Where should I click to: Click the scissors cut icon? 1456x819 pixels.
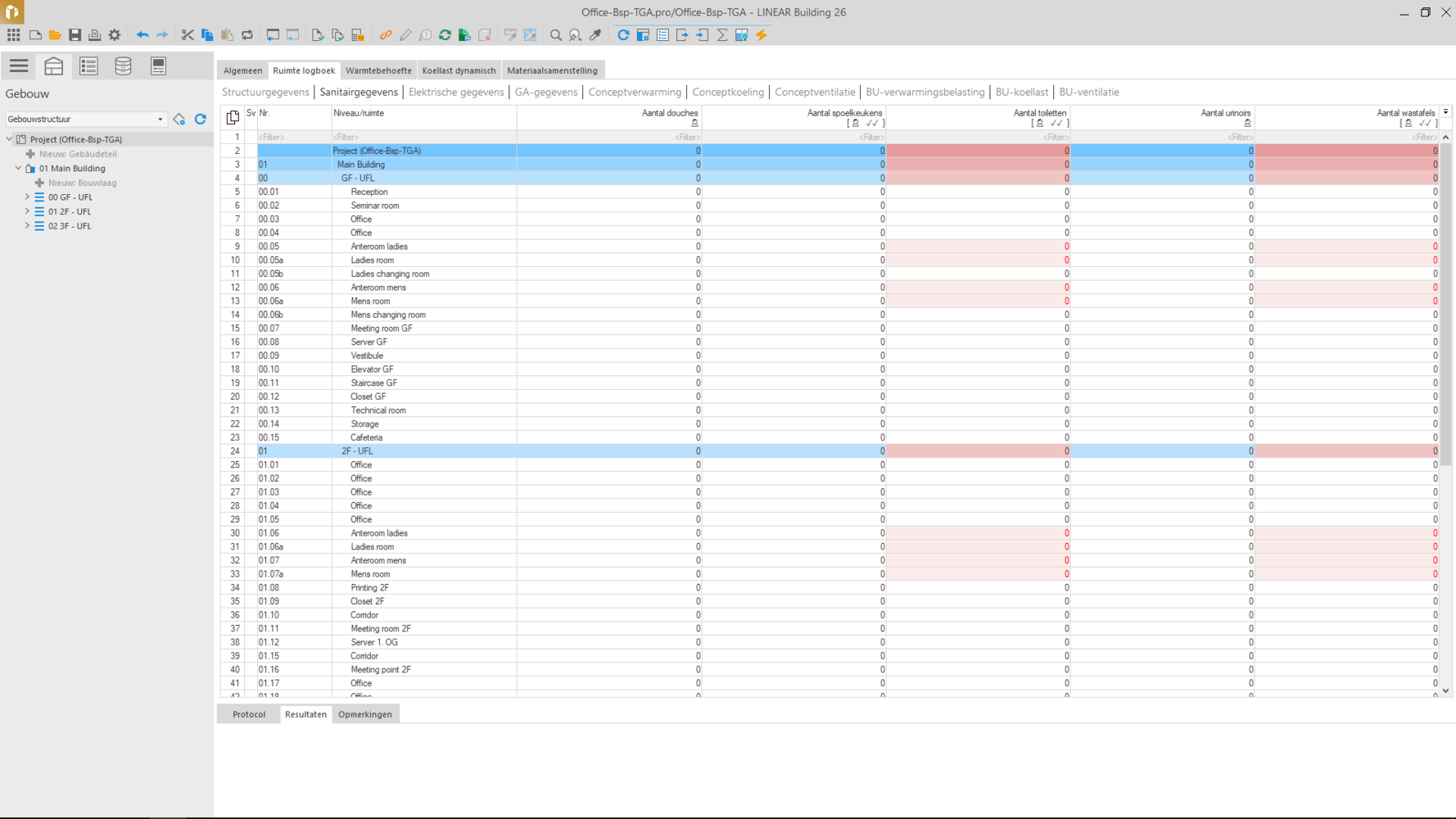(x=188, y=35)
